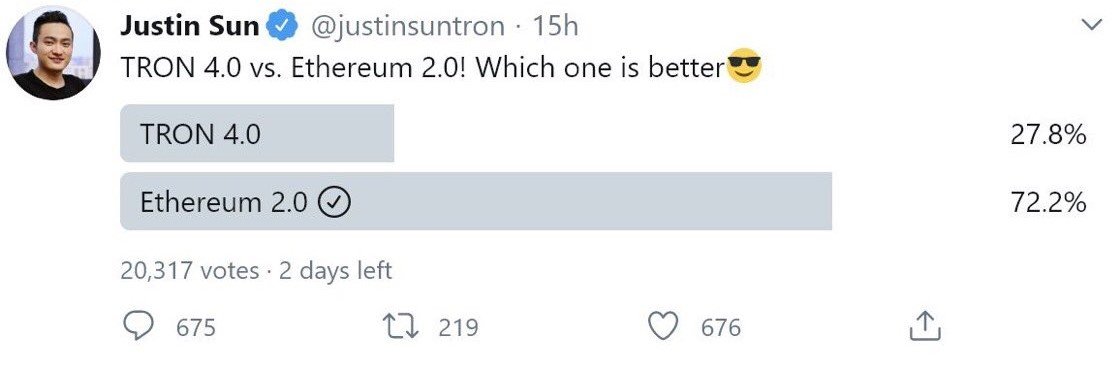Like the tweet with the heart icon
The height and width of the screenshot is (370, 1117).
tap(664, 327)
